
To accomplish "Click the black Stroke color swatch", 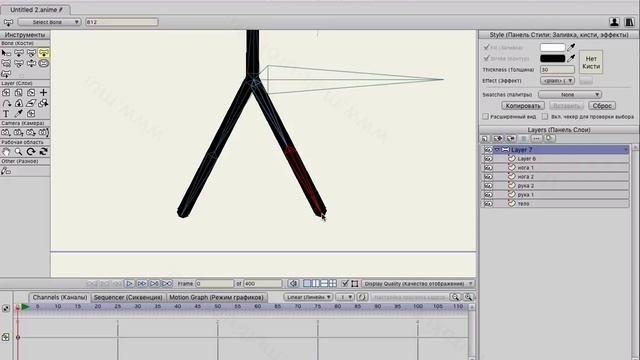I will [x=553, y=58].
